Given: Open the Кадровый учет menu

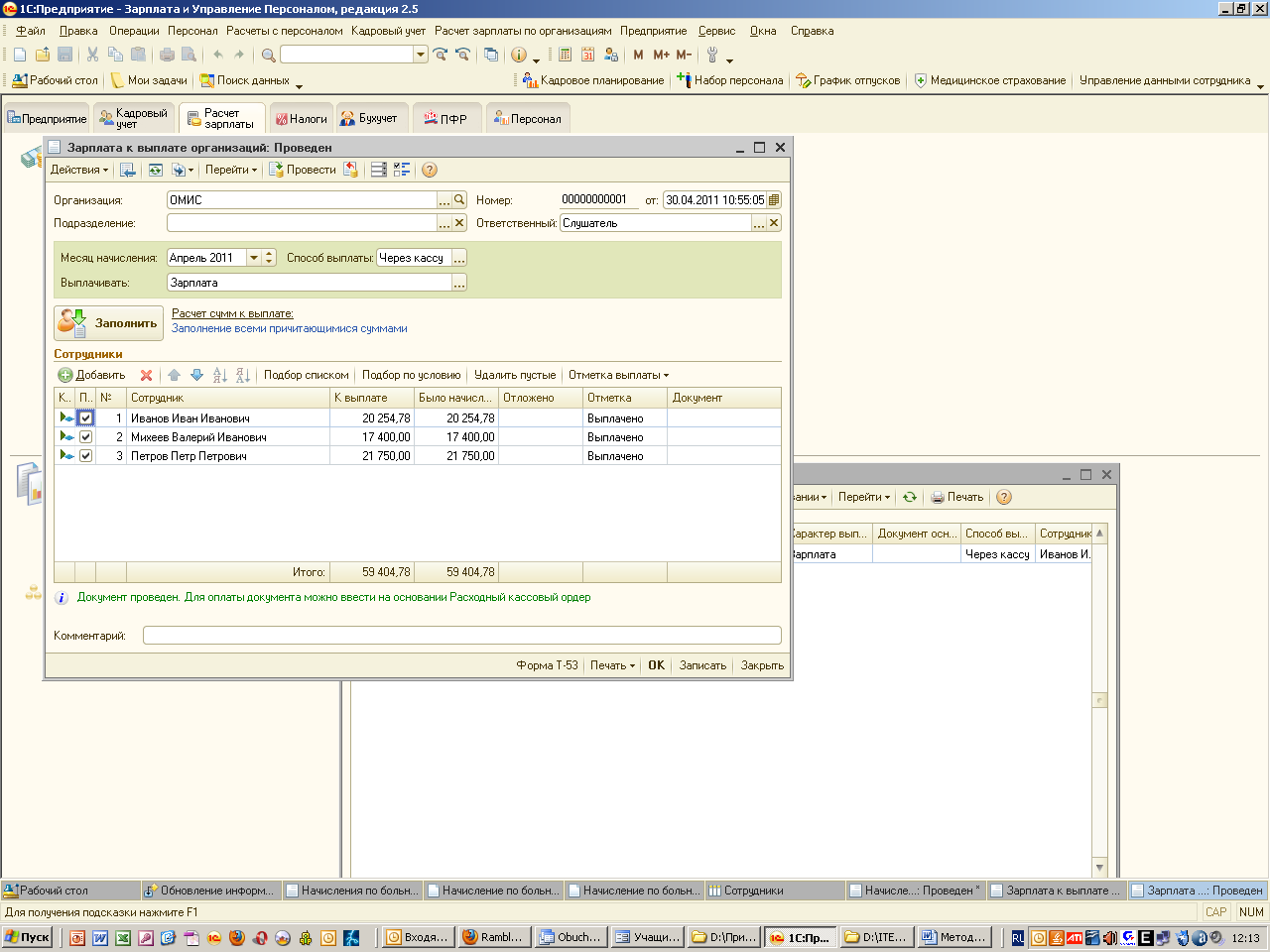Looking at the screenshot, I should (x=388, y=31).
